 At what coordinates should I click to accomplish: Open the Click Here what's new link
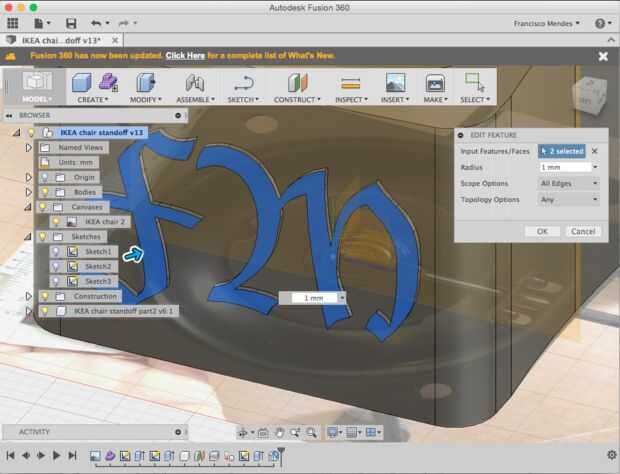click(185, 56)
